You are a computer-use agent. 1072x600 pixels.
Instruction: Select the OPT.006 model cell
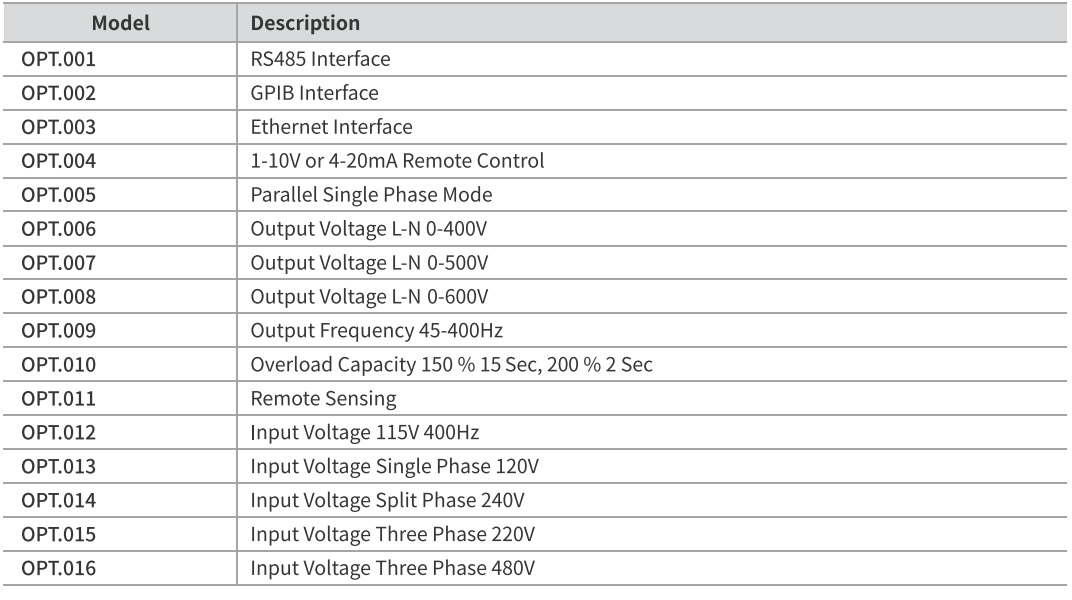59,229
